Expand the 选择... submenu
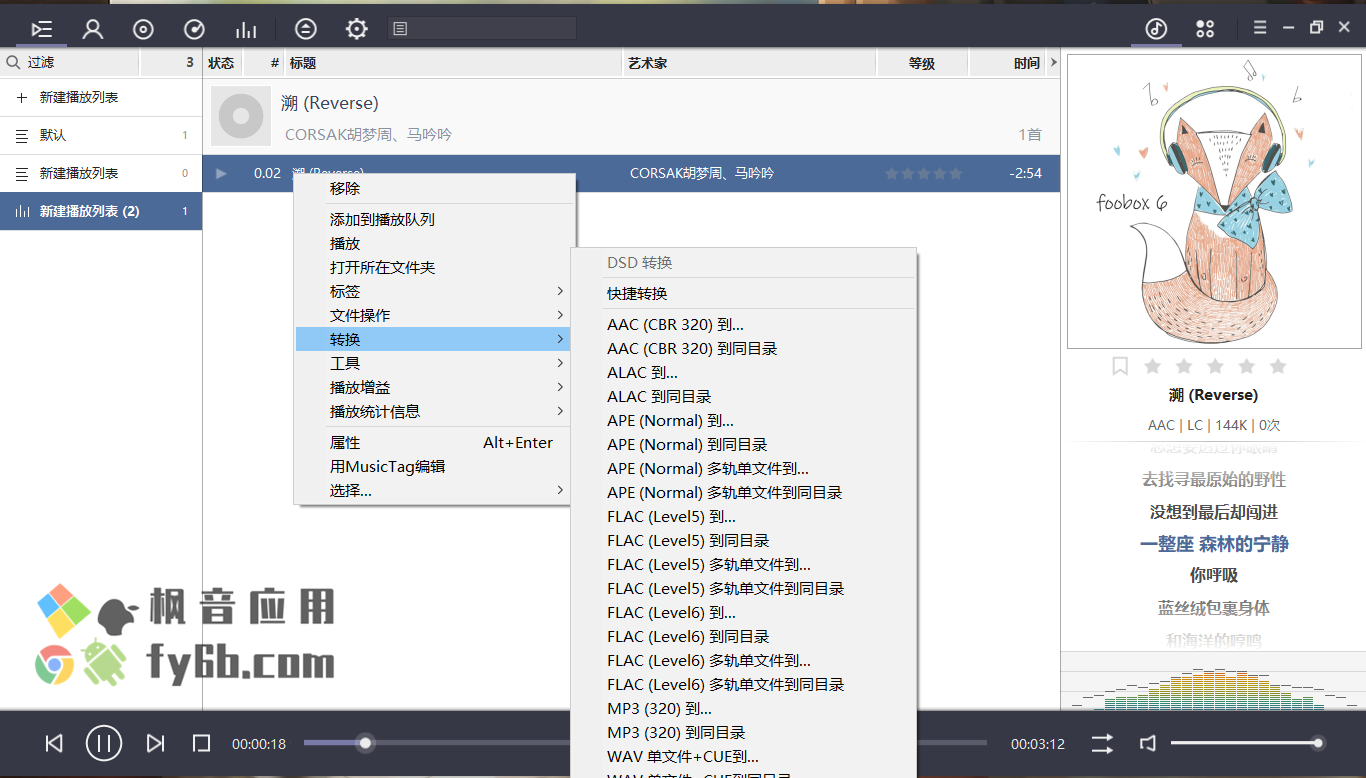This screenshot has width=1366, height=778. [x=434, y=490]
